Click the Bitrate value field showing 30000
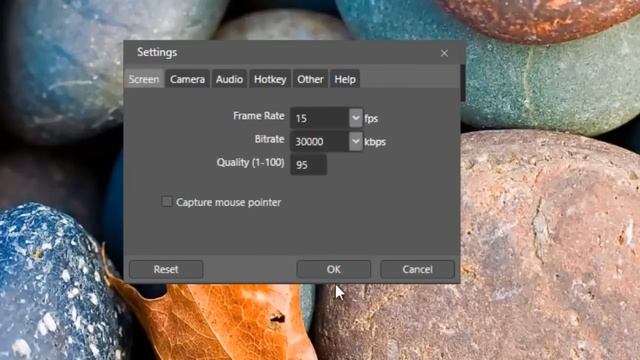 coord(320,141)
